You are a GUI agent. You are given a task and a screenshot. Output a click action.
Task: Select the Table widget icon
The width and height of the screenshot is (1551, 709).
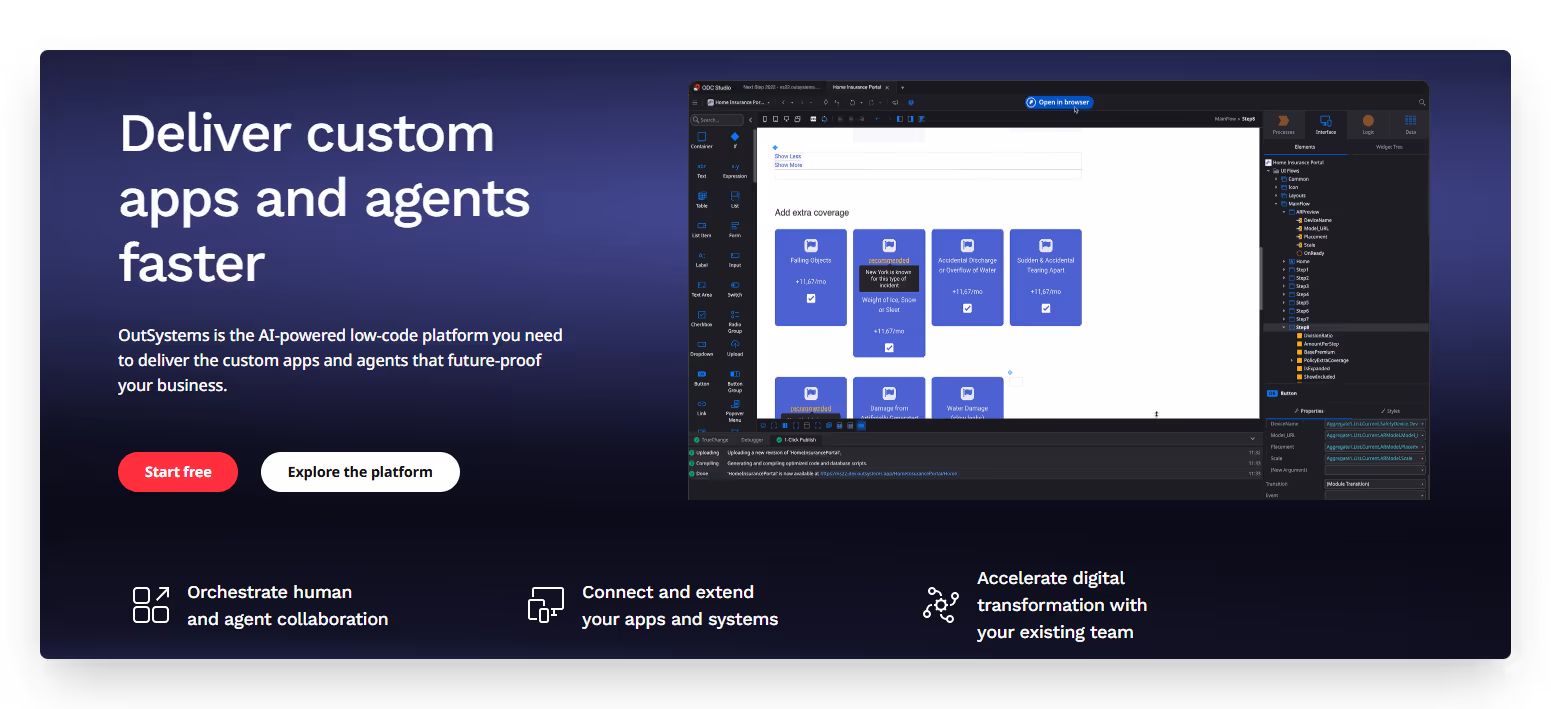tap(701, 195)
